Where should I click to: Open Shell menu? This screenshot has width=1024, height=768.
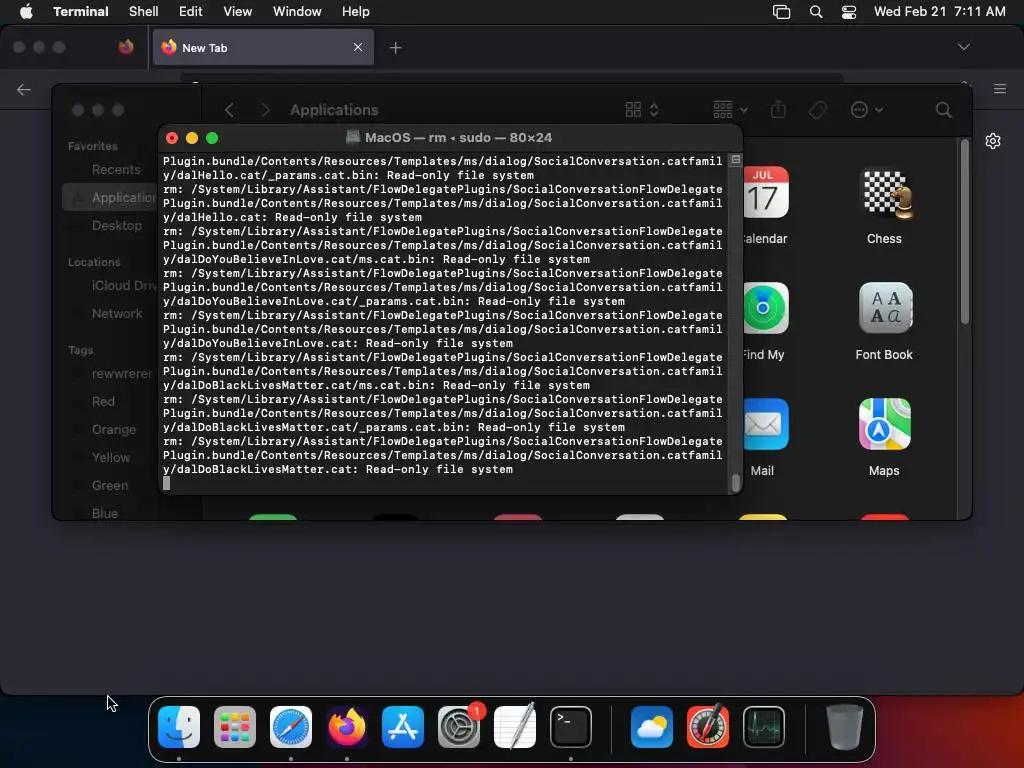pos(144,12)
